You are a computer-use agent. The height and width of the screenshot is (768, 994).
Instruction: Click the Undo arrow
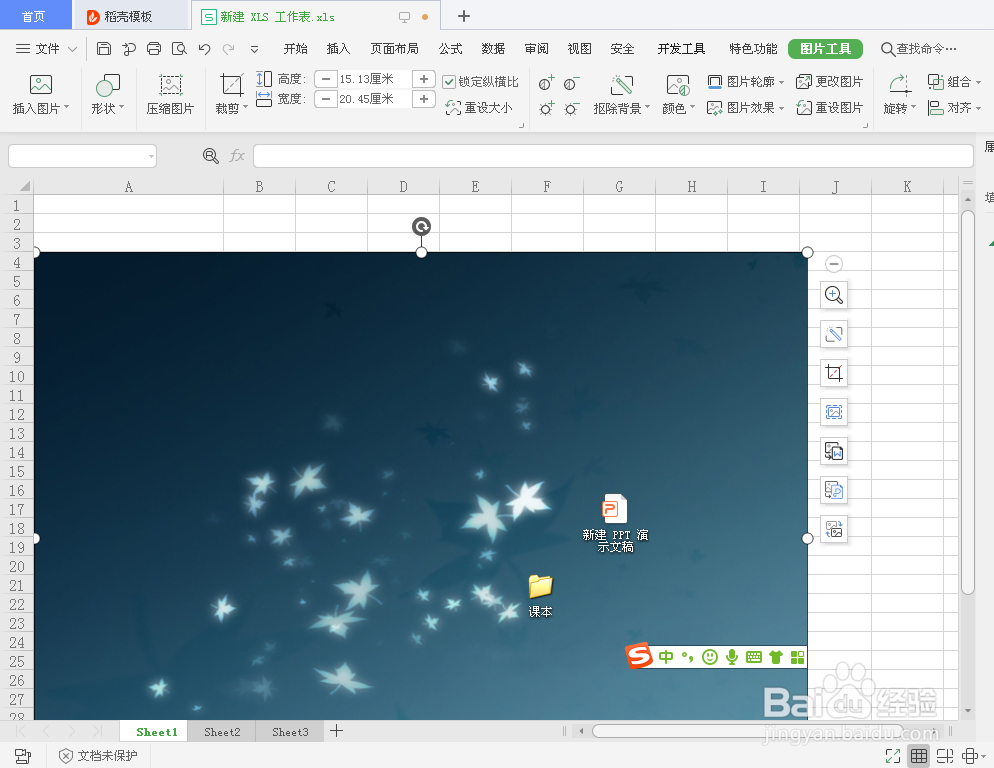click(204, 49)
